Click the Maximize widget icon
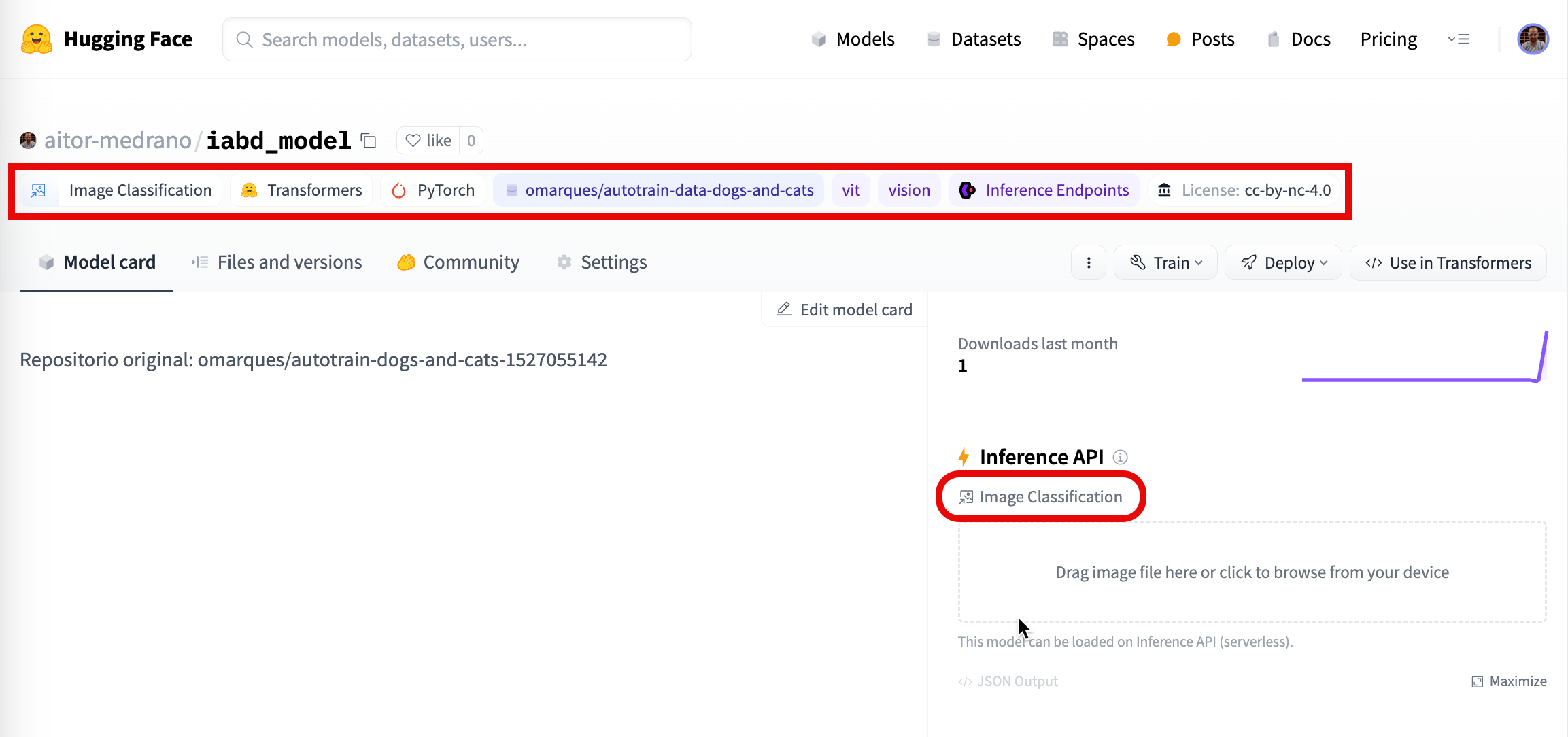 [x=1477, y=681]
